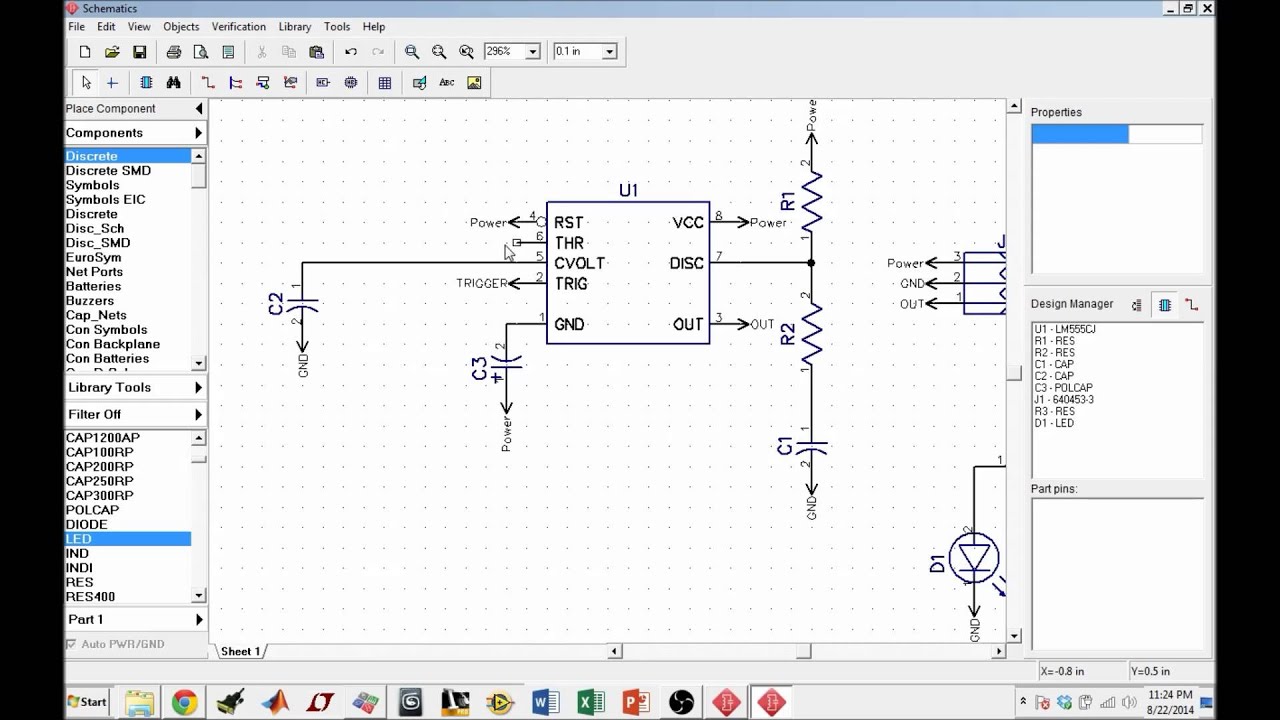
Task: Select RES component in list
Action: pyautogui.click(x=128, y=582)
